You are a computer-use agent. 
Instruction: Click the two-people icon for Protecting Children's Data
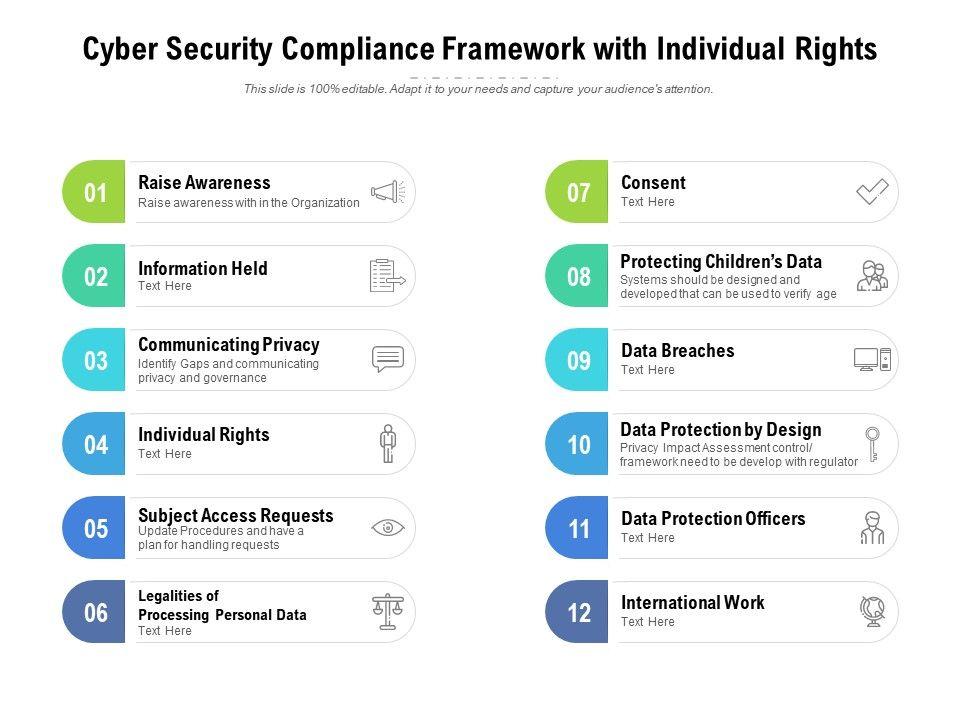coord(872,275)
